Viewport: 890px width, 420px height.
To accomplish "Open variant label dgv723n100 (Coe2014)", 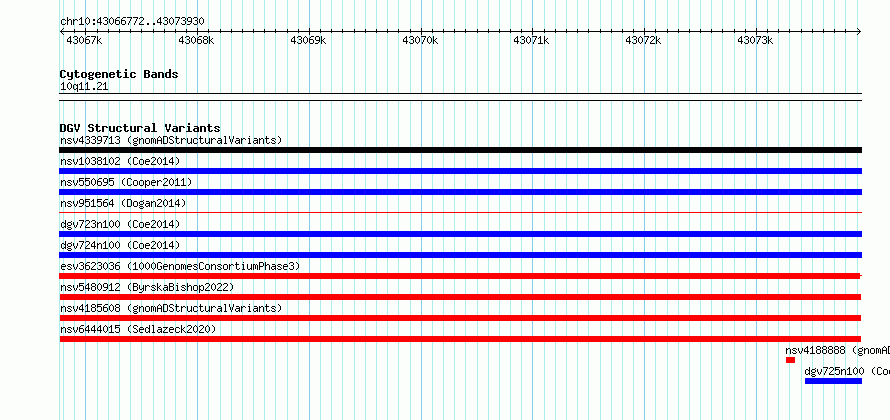I will click(x=120, y=224).
